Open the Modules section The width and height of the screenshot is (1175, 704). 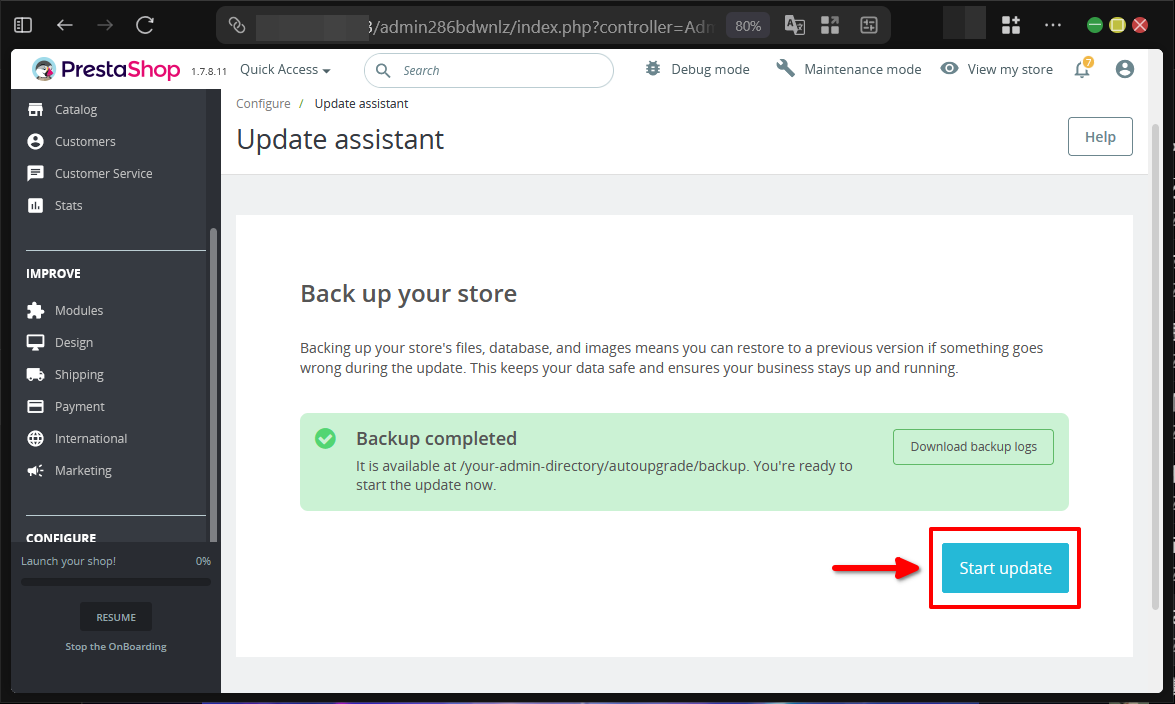tap(78, 310)
